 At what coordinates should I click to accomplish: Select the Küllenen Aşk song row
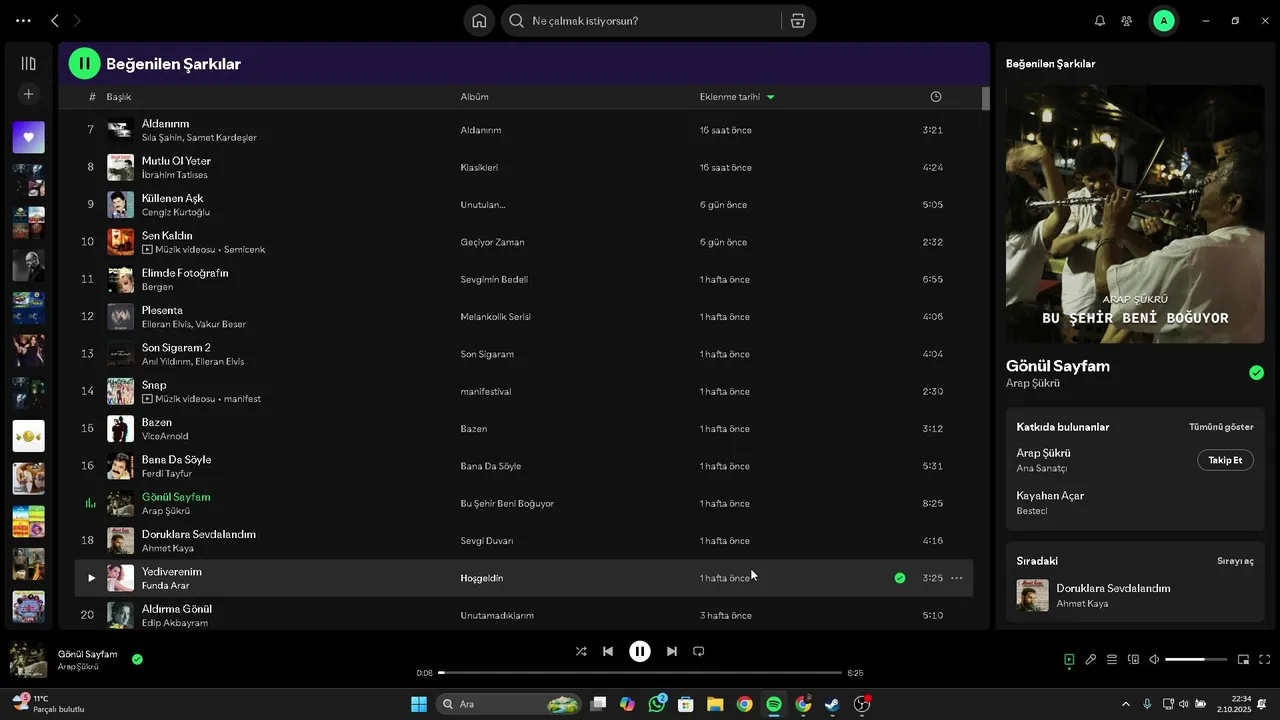523,204
